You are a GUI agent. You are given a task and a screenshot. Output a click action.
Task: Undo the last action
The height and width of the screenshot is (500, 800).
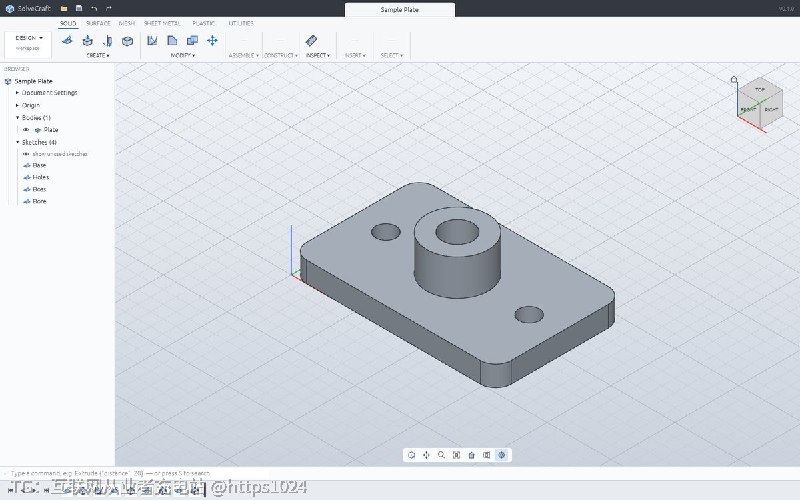pyautogui.click(x=94, y=9)
